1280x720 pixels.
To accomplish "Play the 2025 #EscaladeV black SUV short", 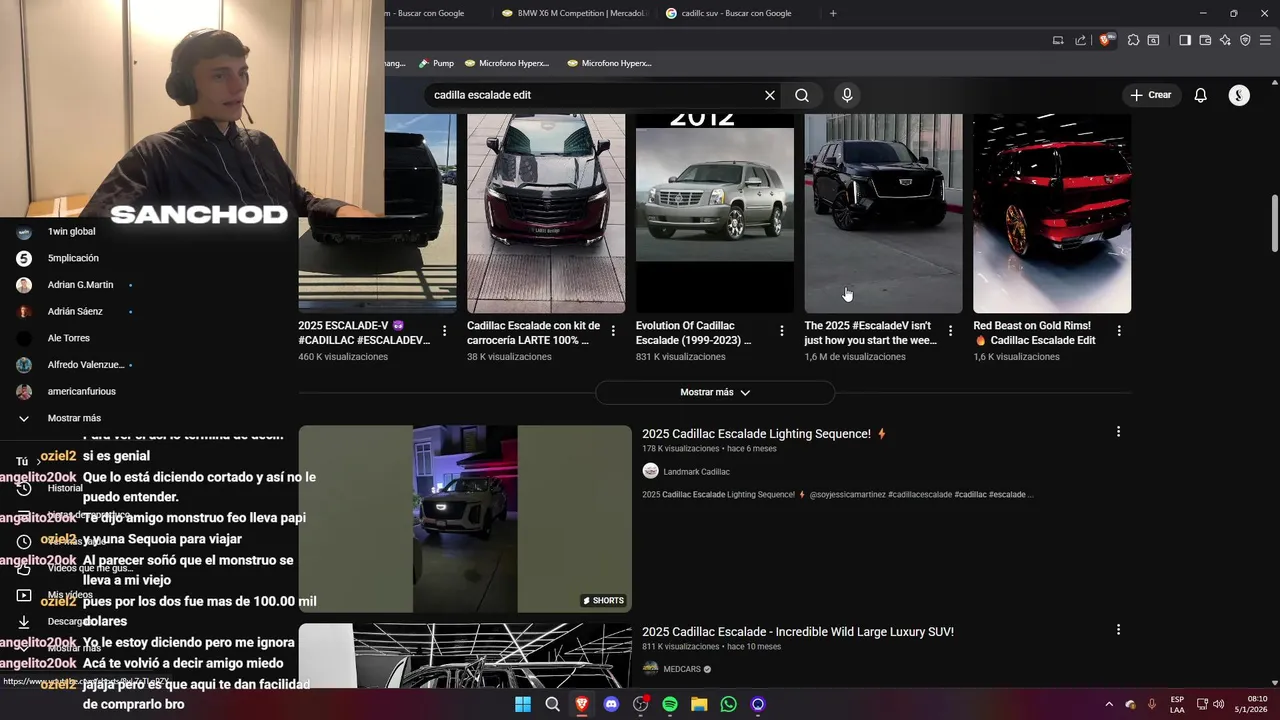I will point(883,213).
